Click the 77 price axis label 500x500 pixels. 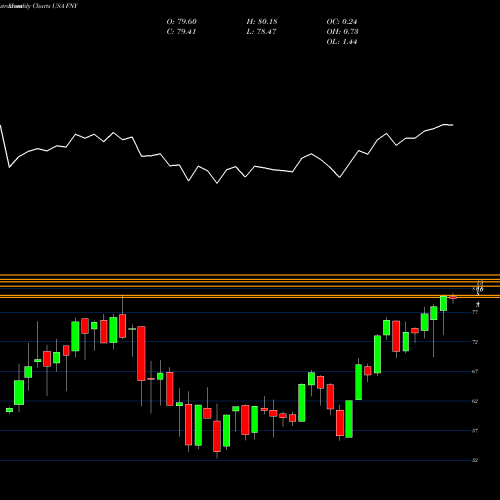[x=475, y=312]
